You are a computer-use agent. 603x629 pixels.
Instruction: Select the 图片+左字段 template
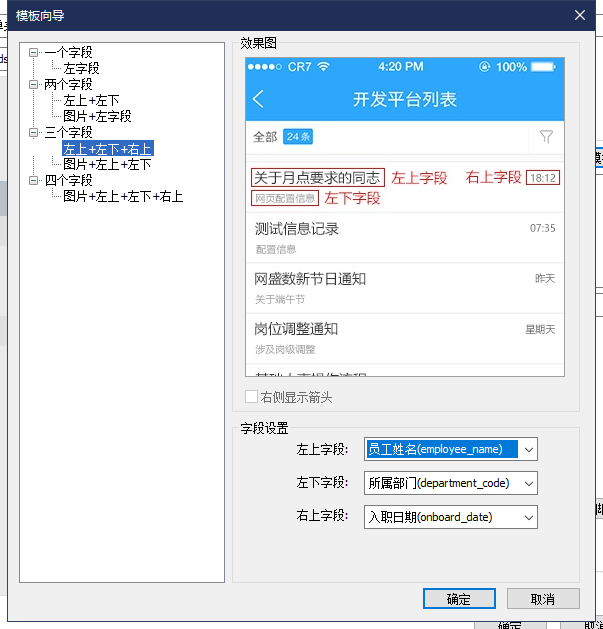pos(97,116)
